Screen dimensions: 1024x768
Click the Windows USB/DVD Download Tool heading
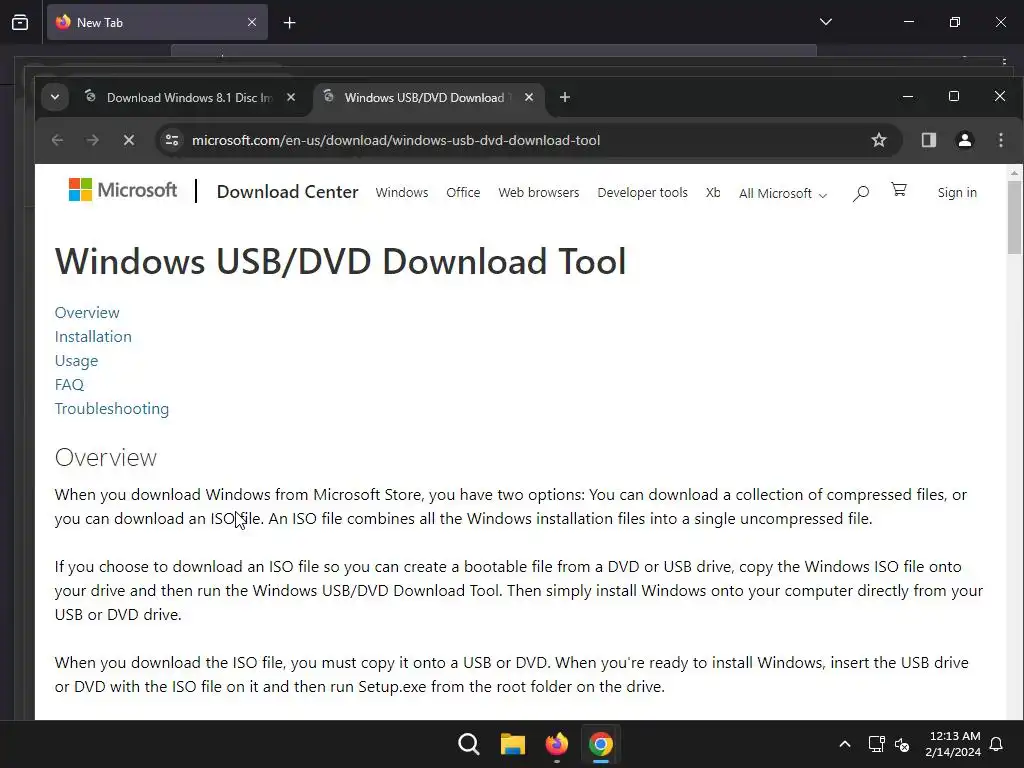pos(340,261)
